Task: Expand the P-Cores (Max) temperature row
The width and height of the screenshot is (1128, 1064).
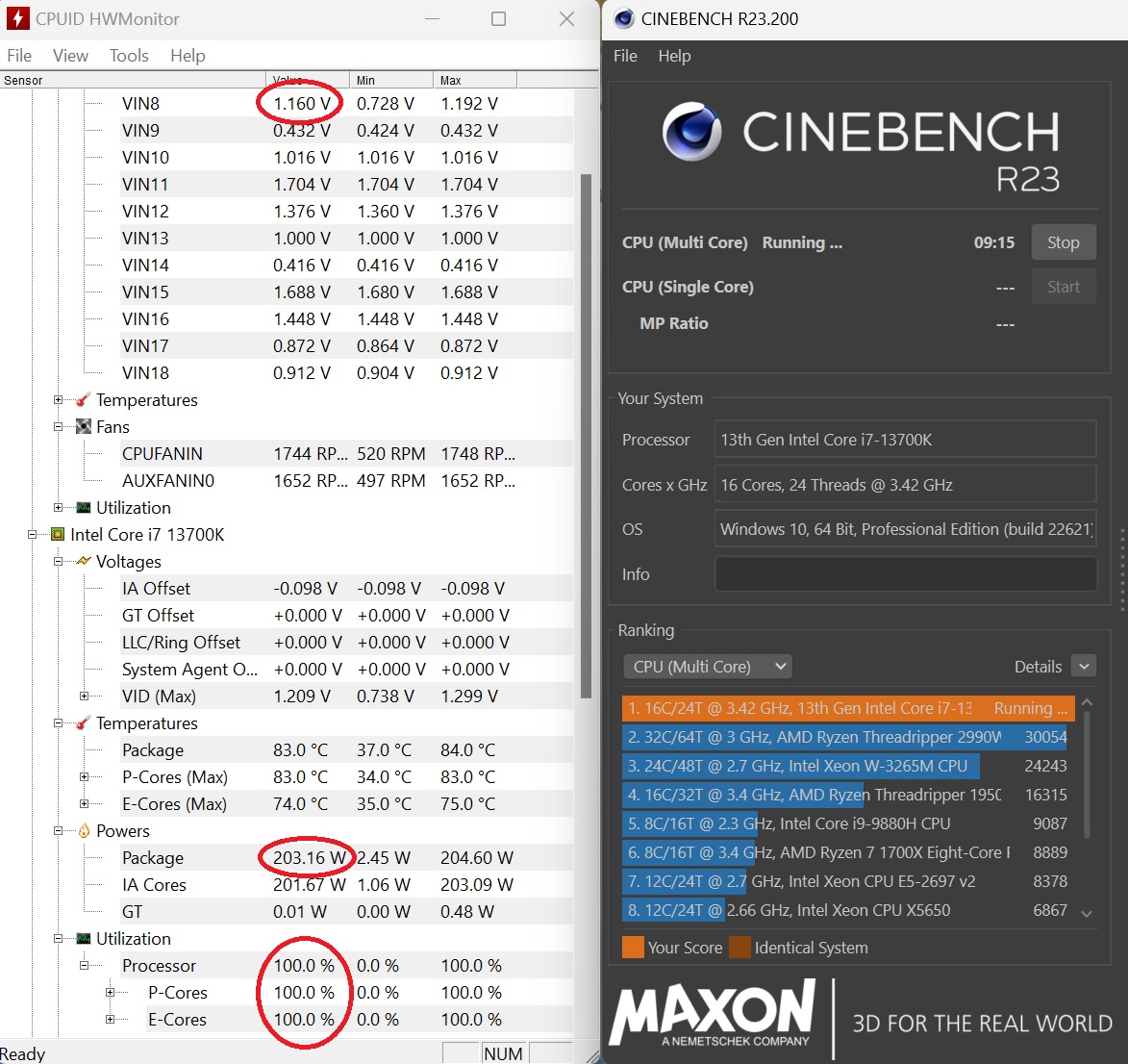Action: [x=85, y=776]
